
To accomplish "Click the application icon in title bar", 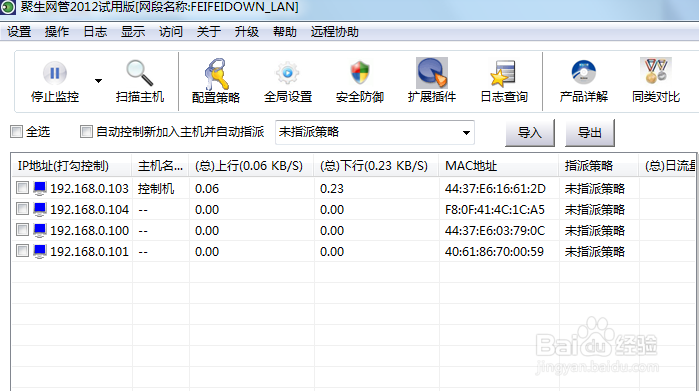I will click(x=8, y=7).
